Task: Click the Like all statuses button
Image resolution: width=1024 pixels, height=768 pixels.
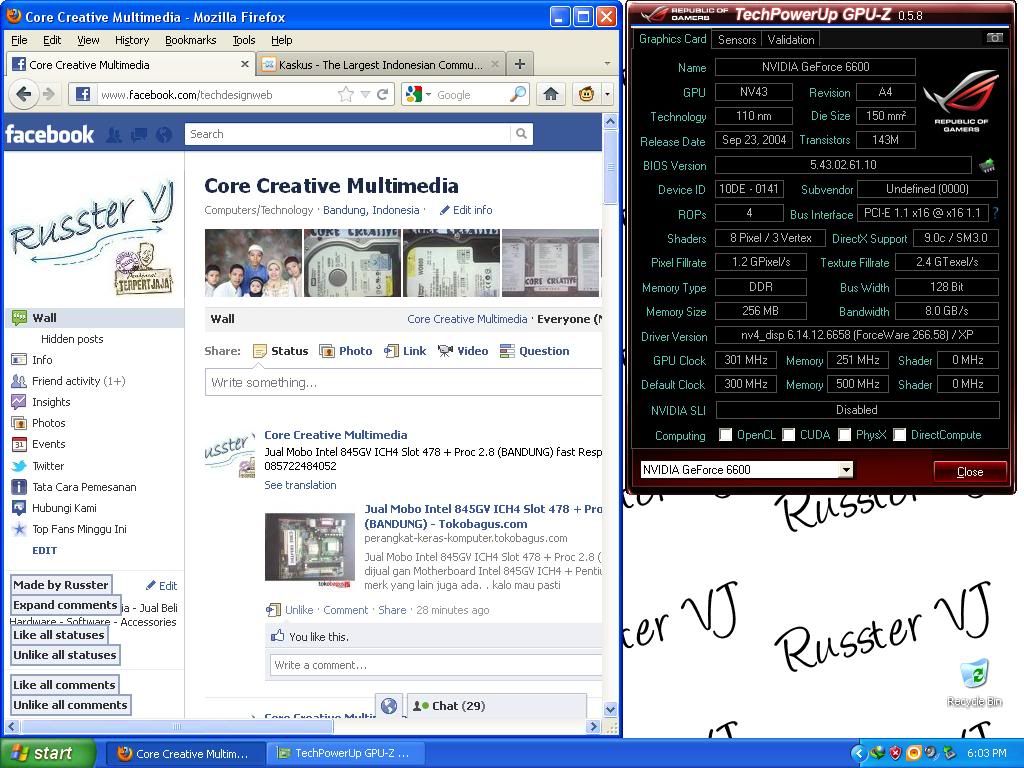Action: [x=59, y=635]
